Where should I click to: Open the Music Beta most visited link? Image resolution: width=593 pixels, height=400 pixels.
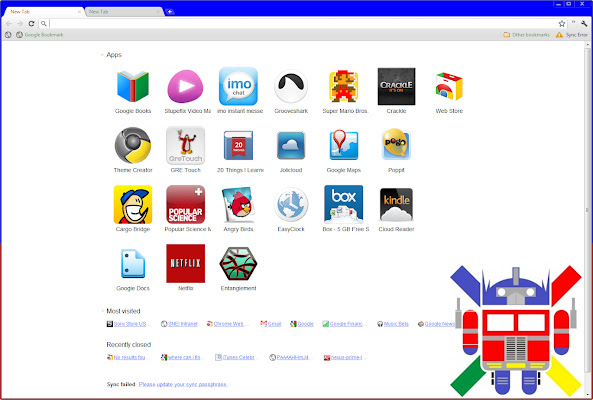point(393,324)
